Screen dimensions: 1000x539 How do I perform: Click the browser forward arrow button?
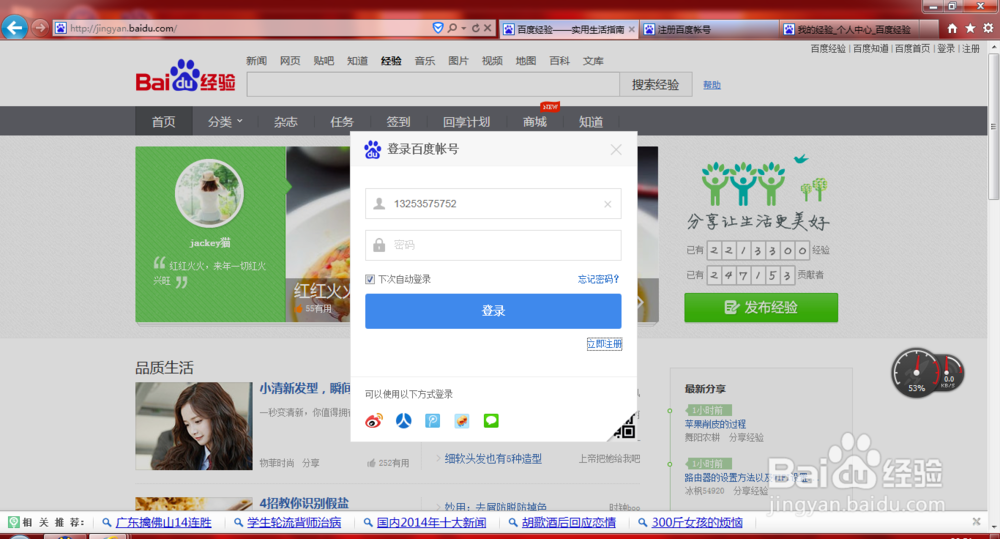(x=40, y=27)
